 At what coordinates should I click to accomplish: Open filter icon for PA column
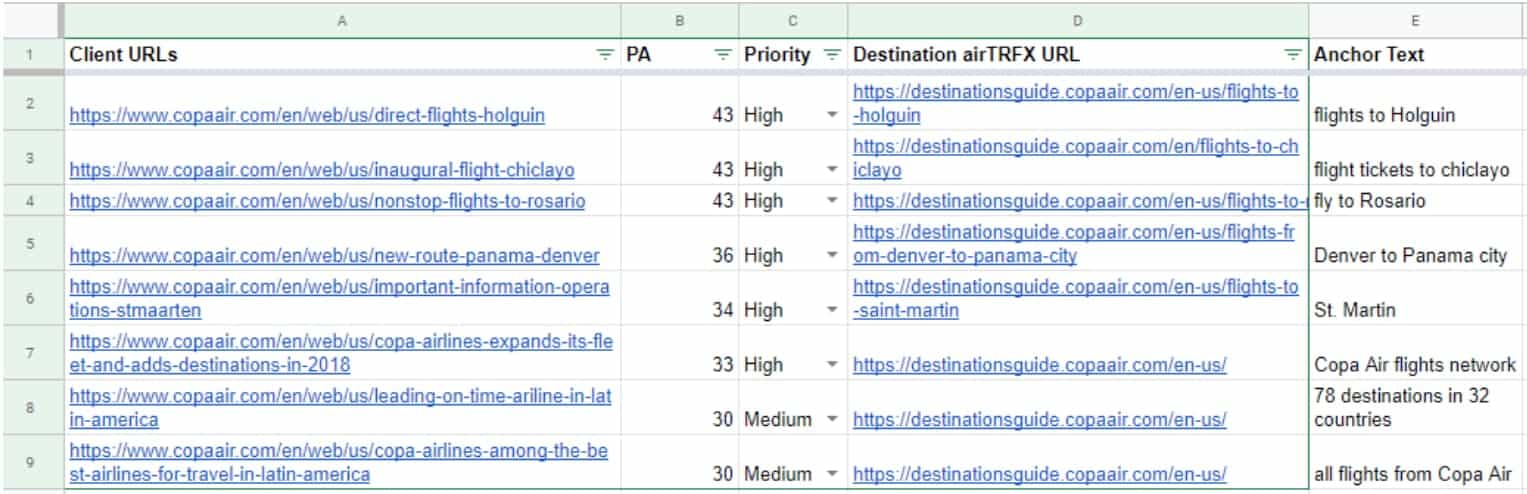click(723, 56)
